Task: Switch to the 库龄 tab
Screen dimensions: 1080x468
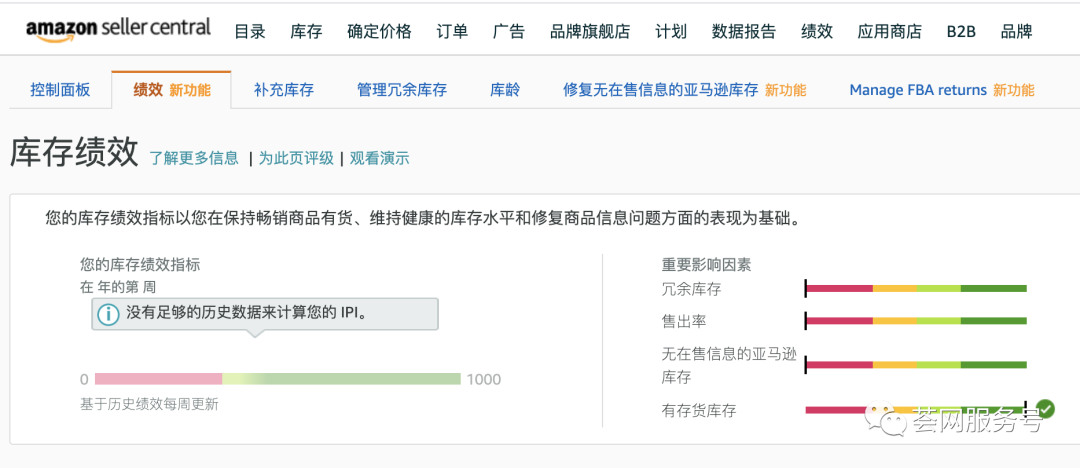Action: tap(505, 90)
